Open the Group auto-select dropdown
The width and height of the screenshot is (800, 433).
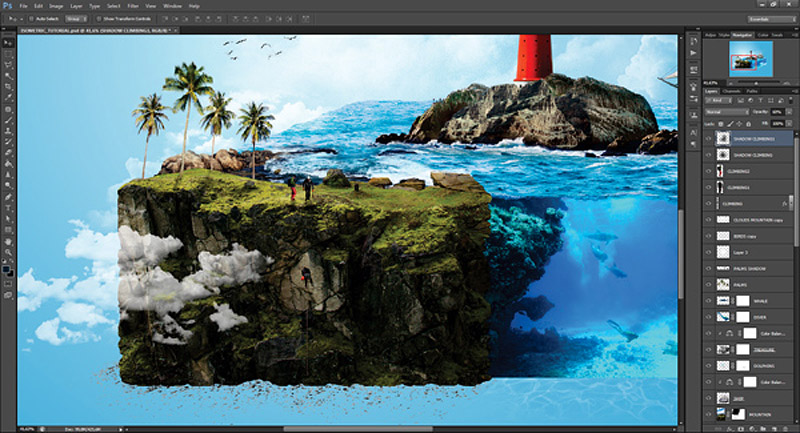[x=76, y=19]
